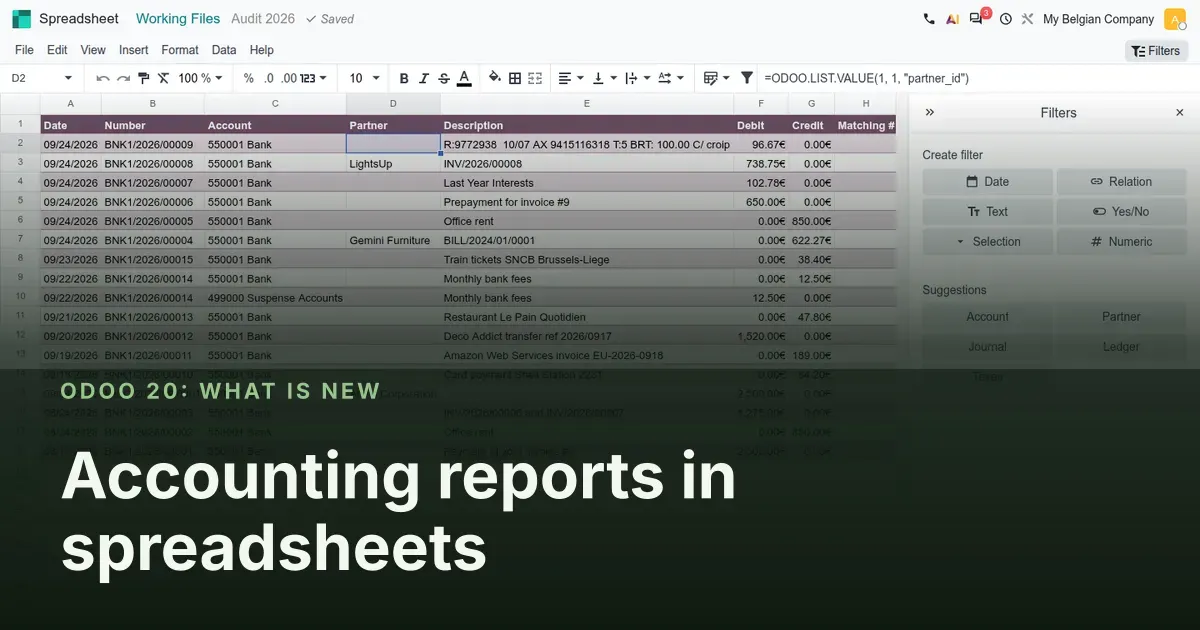Click the Audit 2026 file name
The width and height of the screenshot is (1200, 630).
[x=263, y=19]
